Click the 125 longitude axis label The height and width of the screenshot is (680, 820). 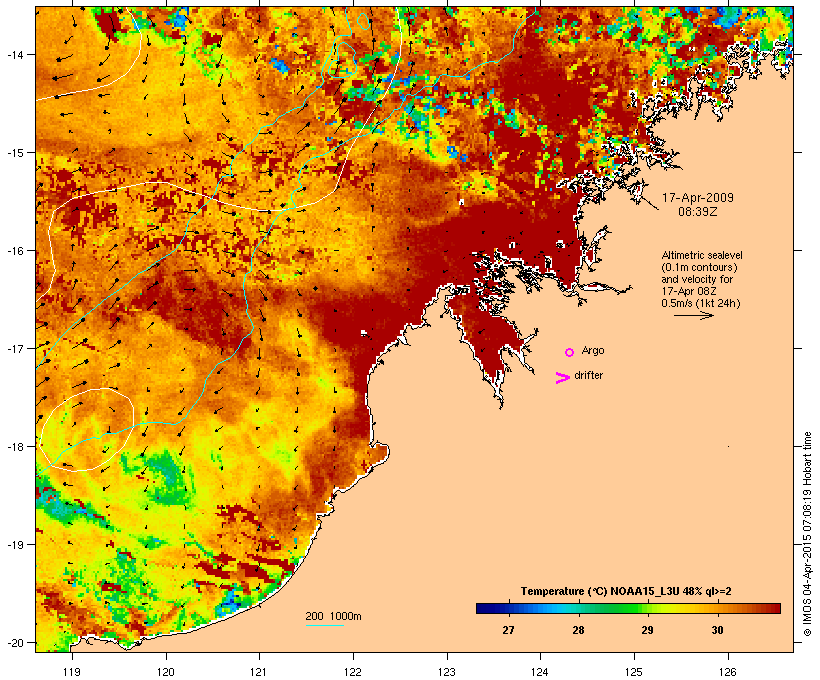pos(634,672)
